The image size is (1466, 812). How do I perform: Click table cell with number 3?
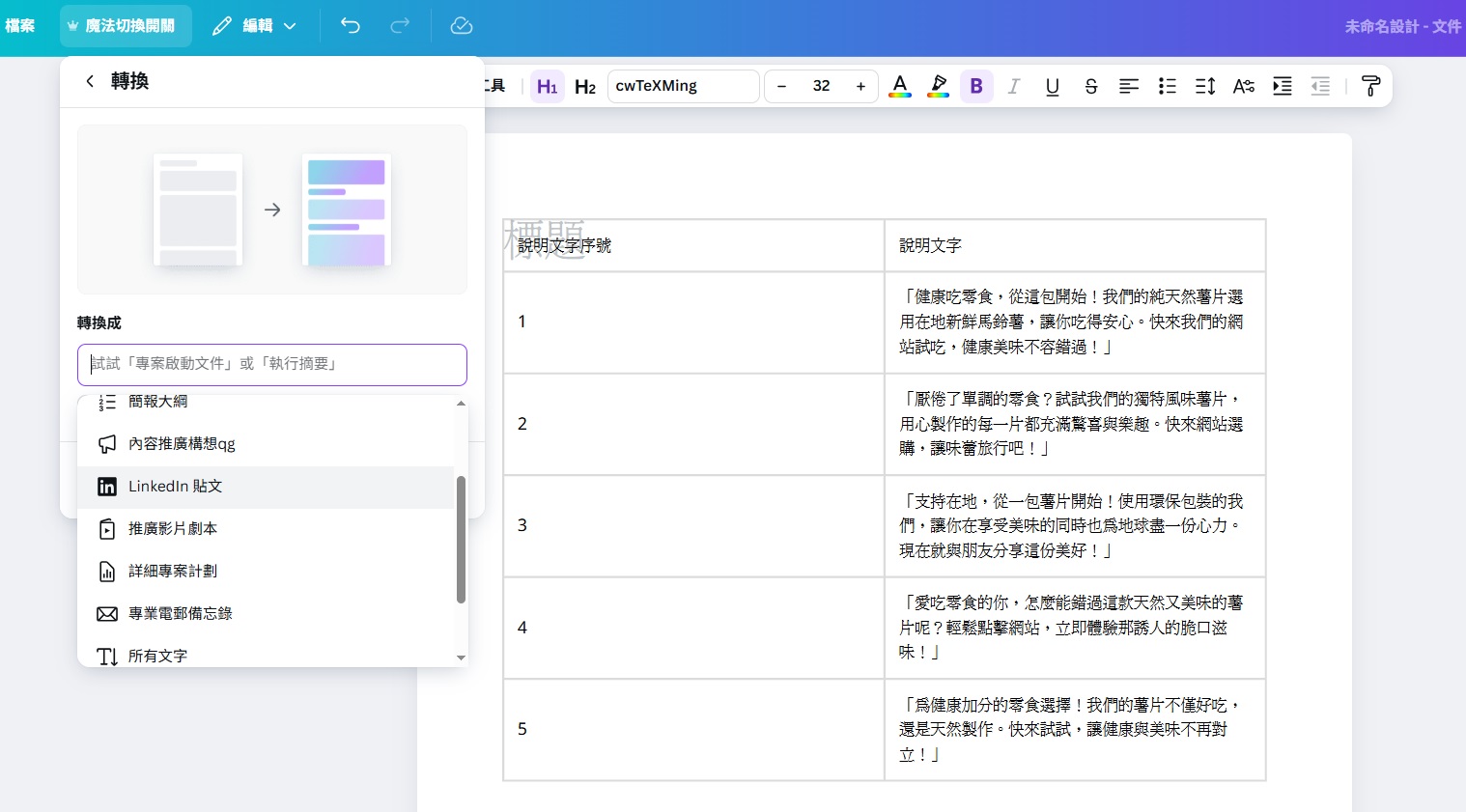click(693, 526)
